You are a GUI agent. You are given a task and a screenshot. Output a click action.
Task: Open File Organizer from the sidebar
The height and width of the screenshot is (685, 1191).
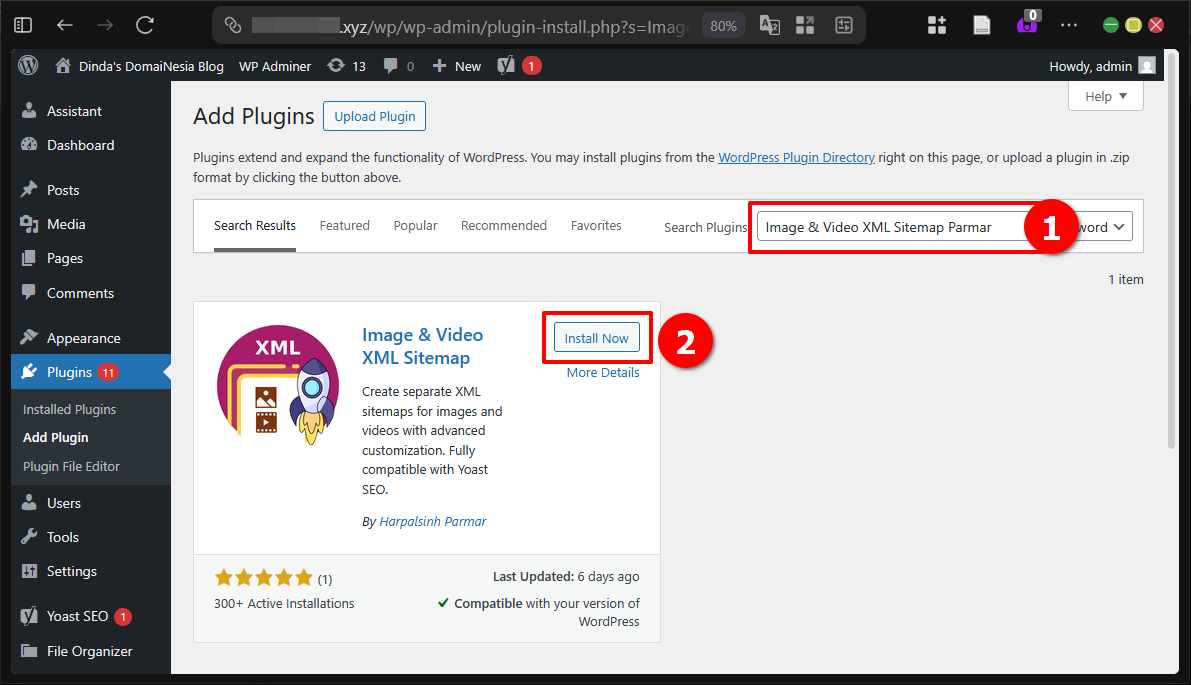(x=89, y=651)
